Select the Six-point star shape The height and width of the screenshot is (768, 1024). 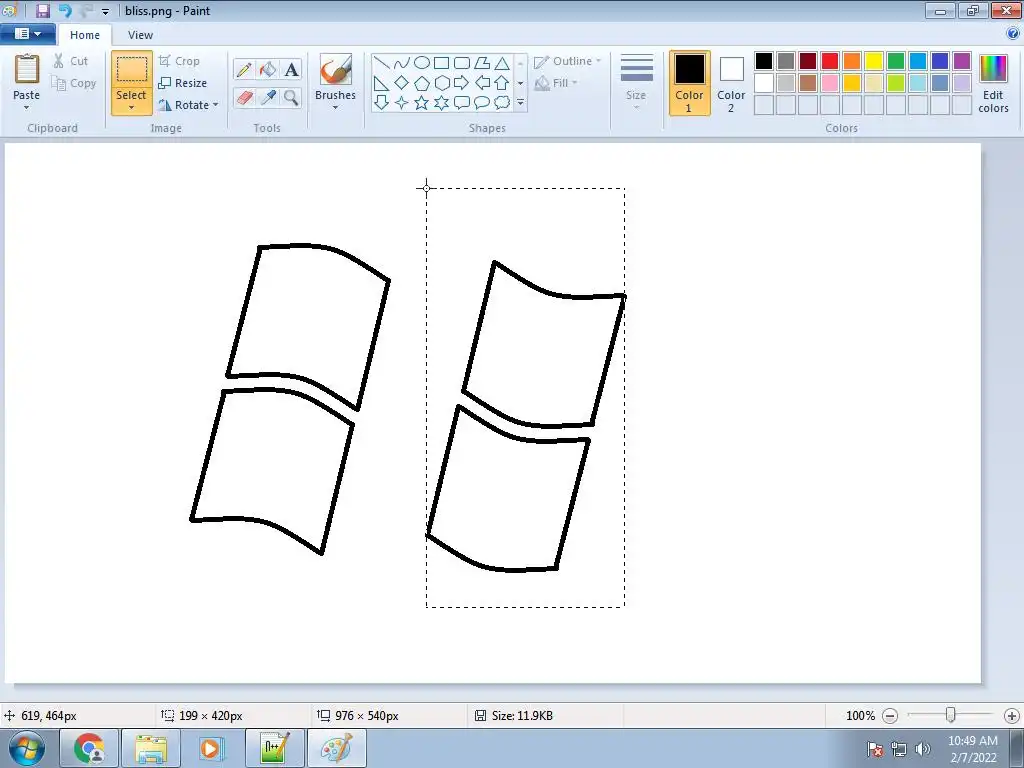(441, 103)
